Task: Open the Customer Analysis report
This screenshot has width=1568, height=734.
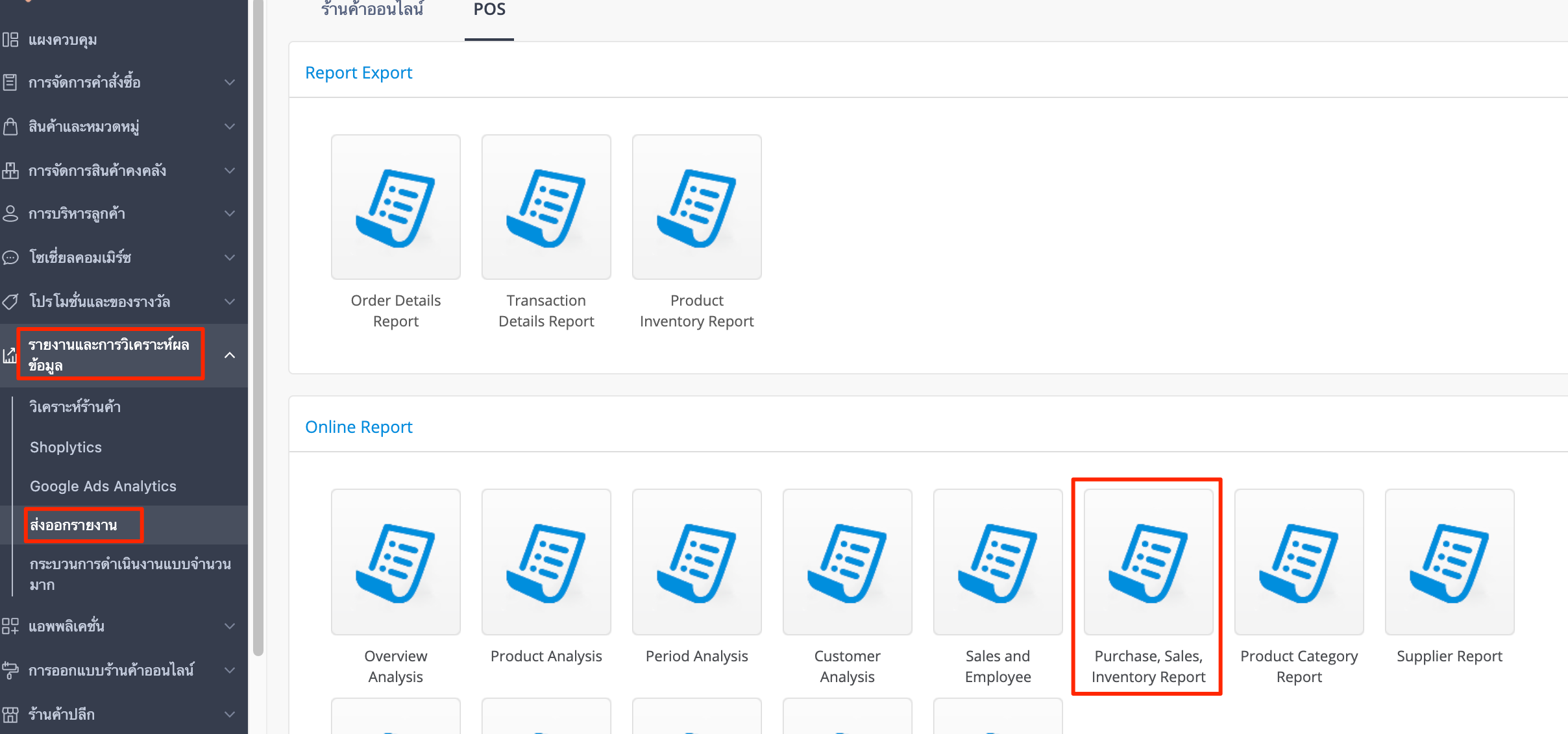Action: [848, 562]
